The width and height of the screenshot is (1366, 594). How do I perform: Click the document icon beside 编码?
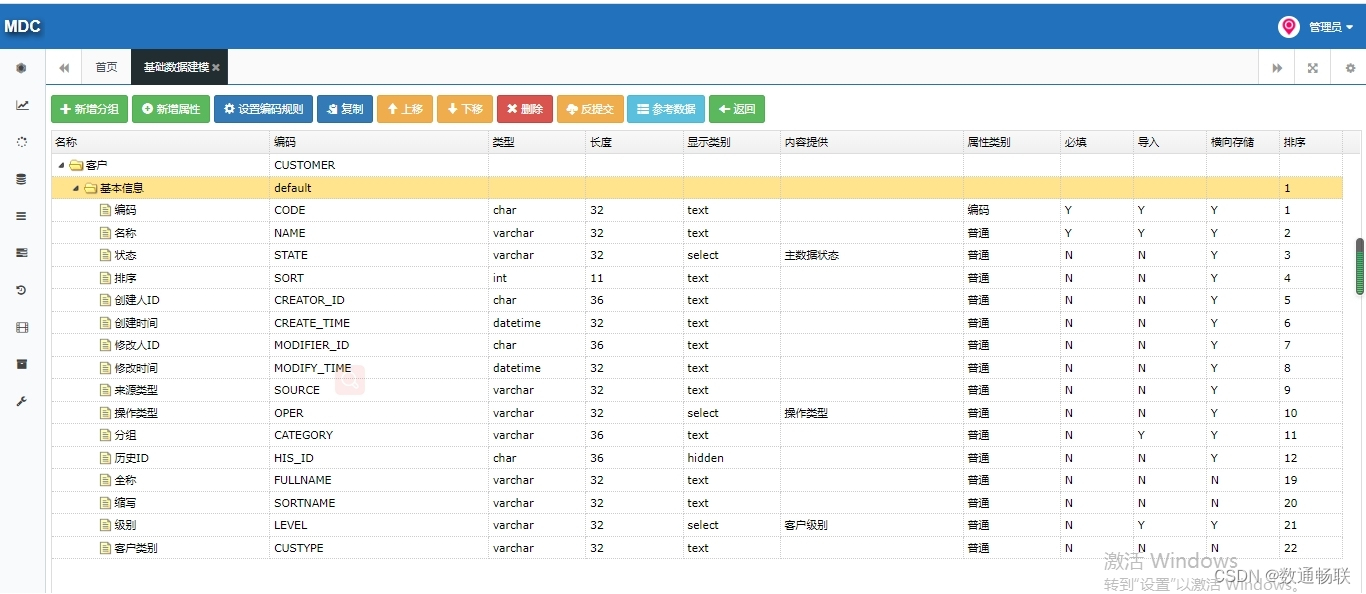tap(105, 210)
